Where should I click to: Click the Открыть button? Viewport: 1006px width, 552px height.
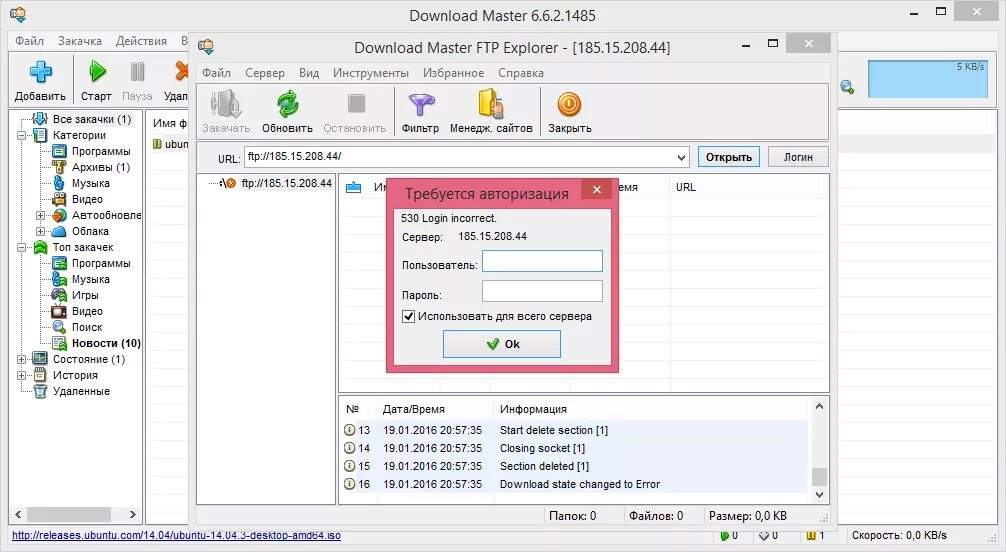pyautogui.click(x=729, y=157)
